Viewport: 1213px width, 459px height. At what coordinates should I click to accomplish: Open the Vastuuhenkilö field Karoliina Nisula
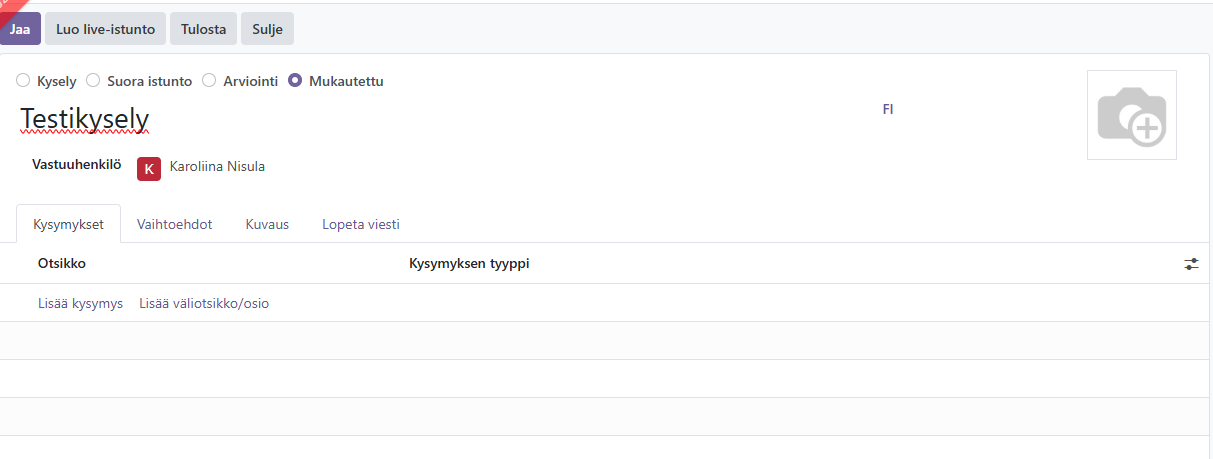pos(217,167)
